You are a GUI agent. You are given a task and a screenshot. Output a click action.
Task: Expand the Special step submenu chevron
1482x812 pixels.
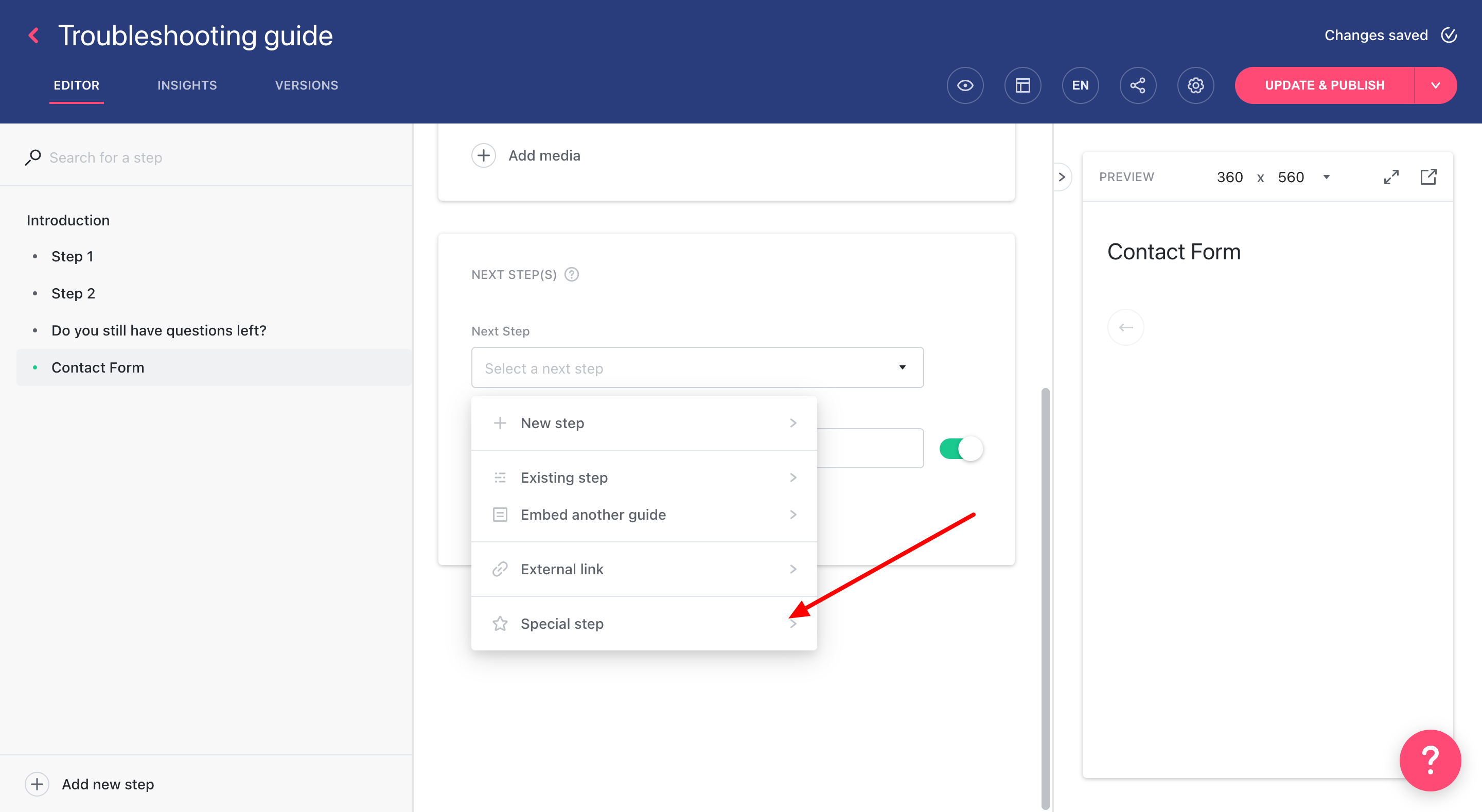793,624
